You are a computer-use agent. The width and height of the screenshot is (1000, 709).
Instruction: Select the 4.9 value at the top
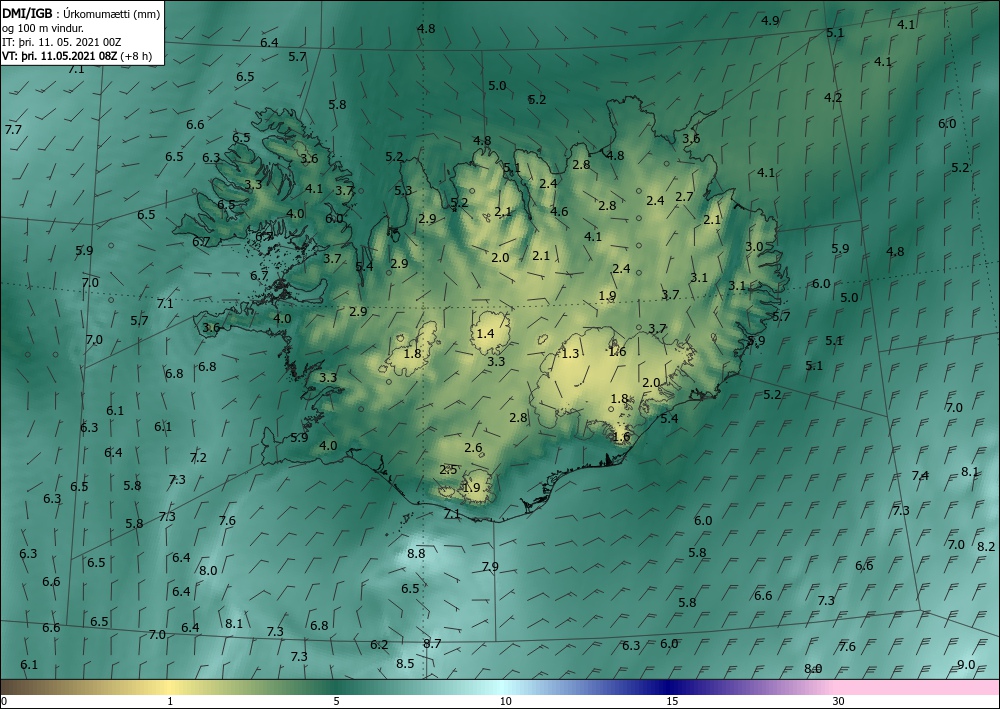[770, 20]
